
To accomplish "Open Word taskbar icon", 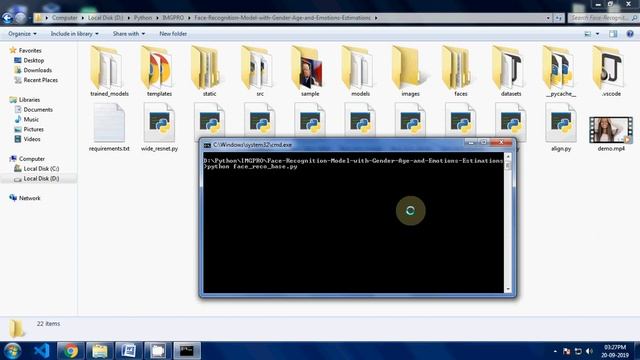I will [129, 351].
